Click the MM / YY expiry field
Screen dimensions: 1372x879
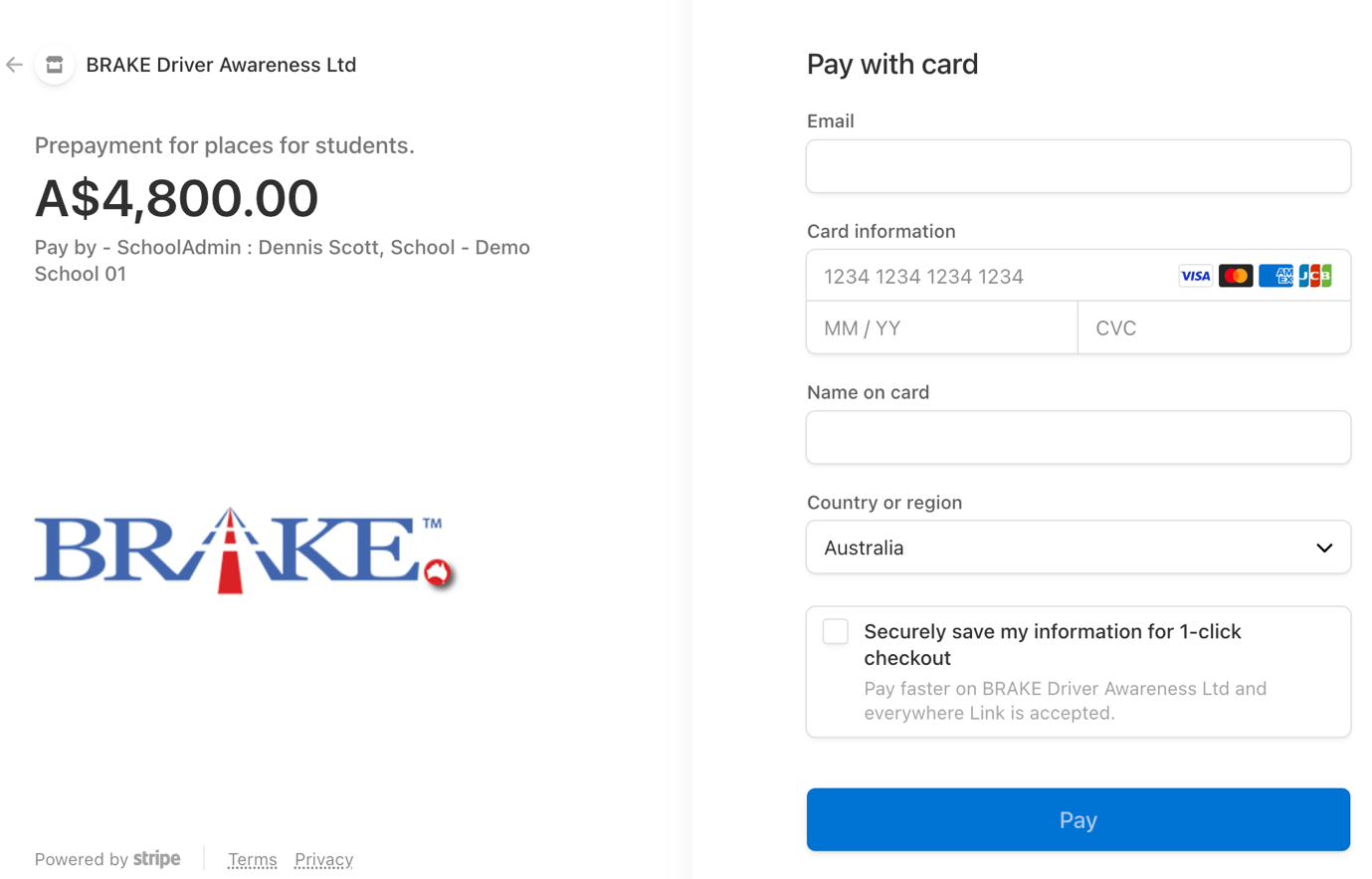point(941,329)
